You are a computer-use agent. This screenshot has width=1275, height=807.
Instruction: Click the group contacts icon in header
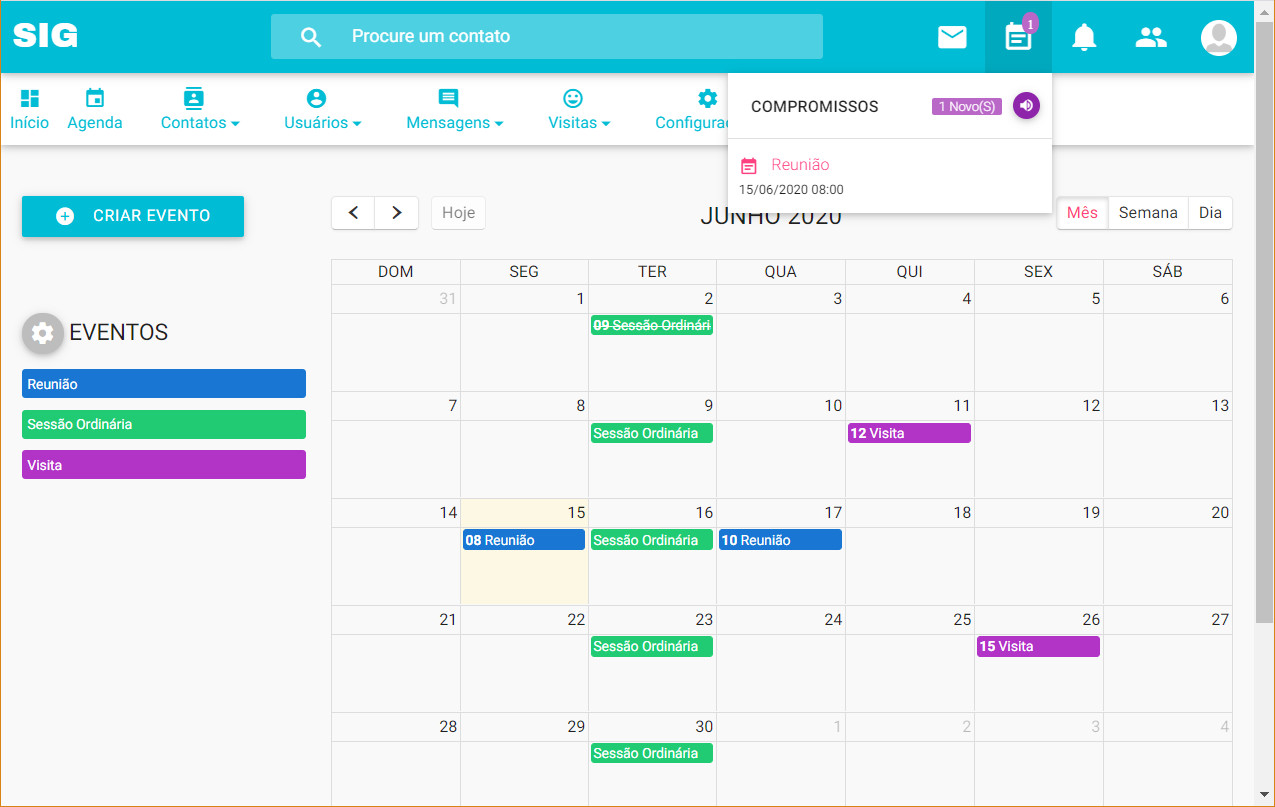[1151, 37]
